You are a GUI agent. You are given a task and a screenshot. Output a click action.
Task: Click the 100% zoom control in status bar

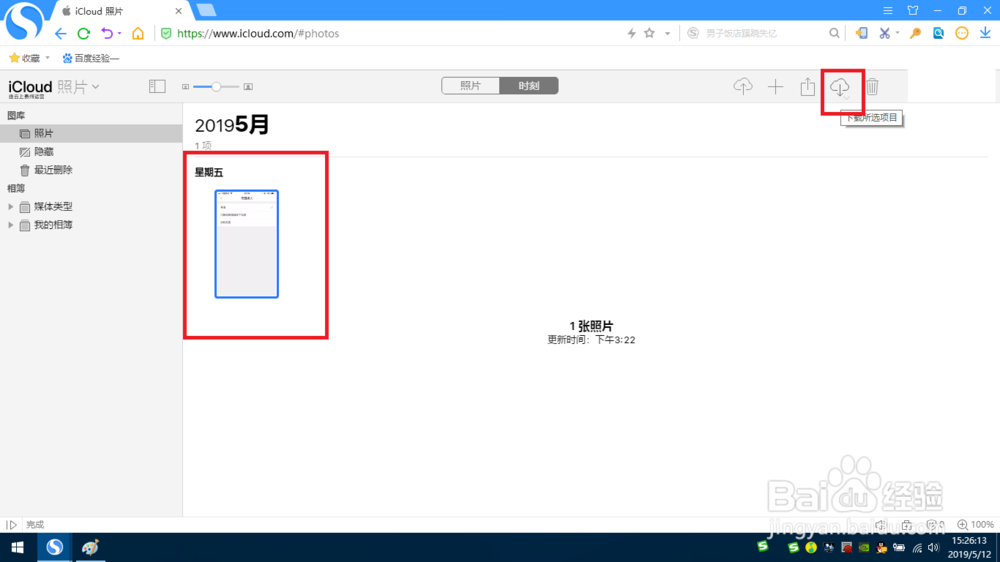coord(975,524)
